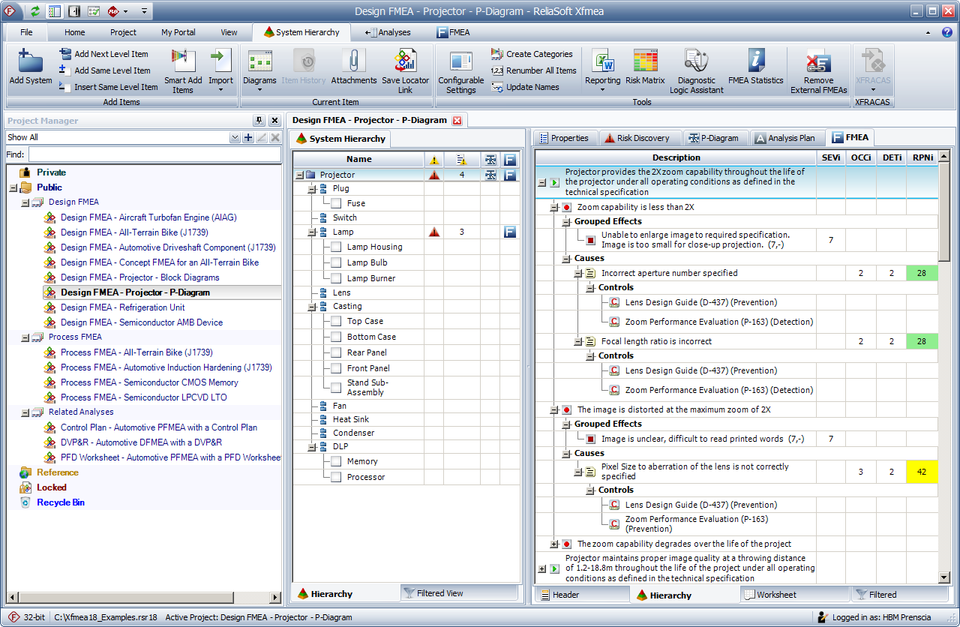Open the Diagrams tool
The width and height of the screenshot is (960, 627).
[x=260, y=69]
